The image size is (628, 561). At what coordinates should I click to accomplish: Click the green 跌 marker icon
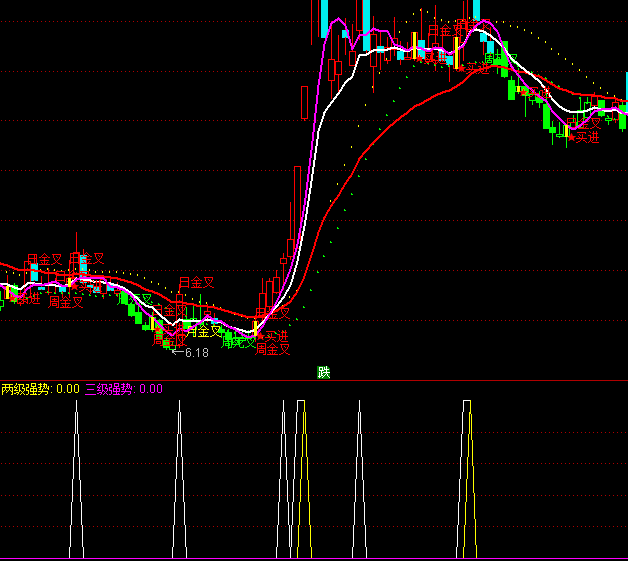(x=323, y=372)
